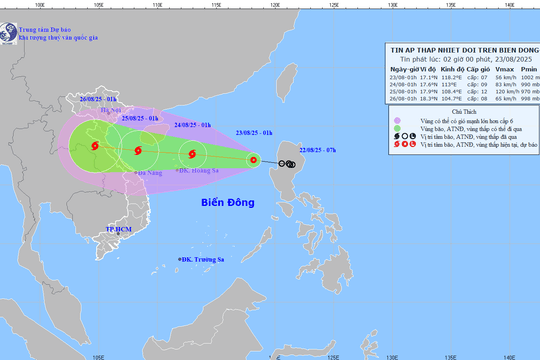Click the 'Pmin' column header
This screenshot has width=540, height=360.
point(529,69)
